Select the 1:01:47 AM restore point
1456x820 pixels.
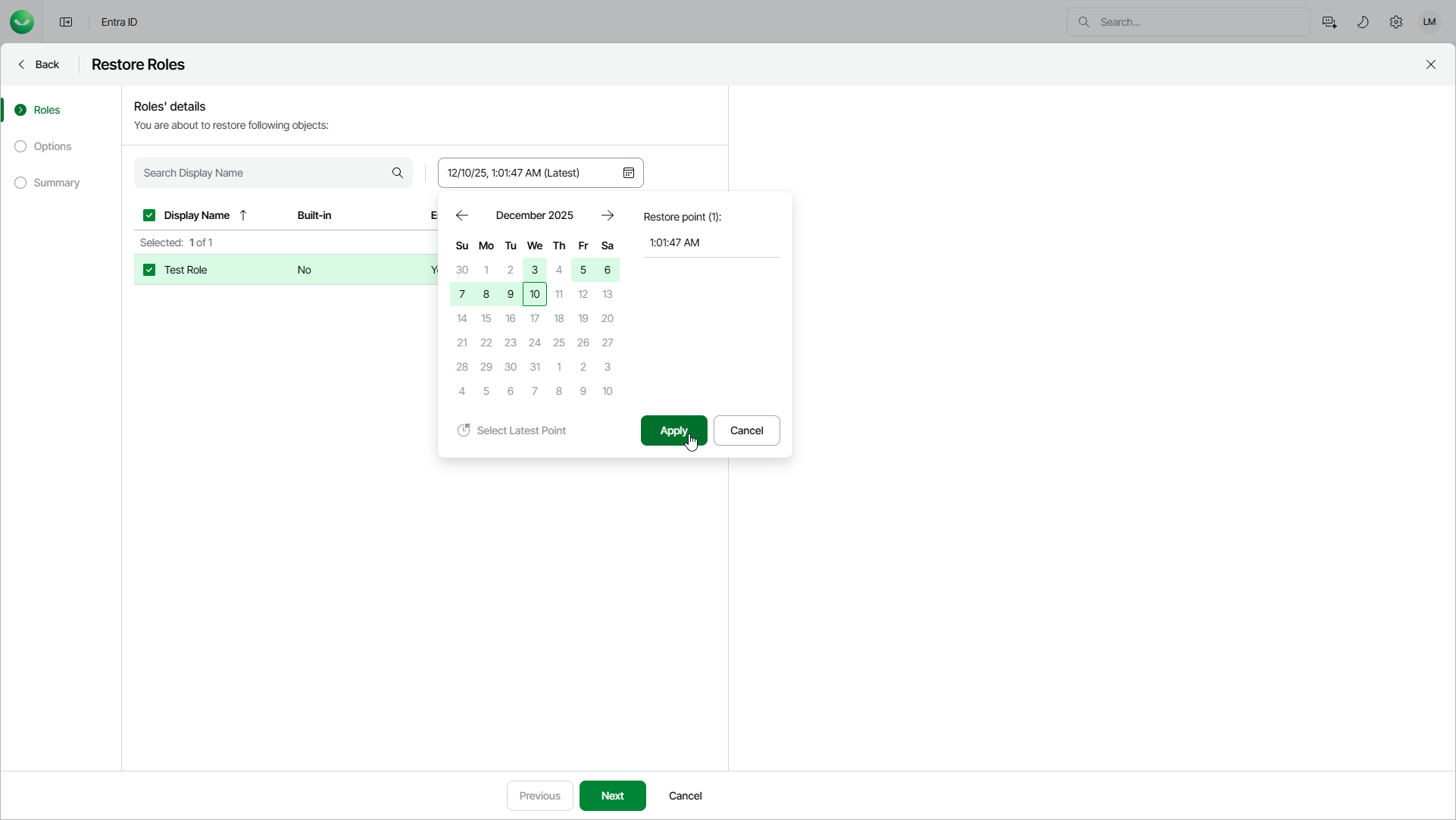[x=675, y=243]
